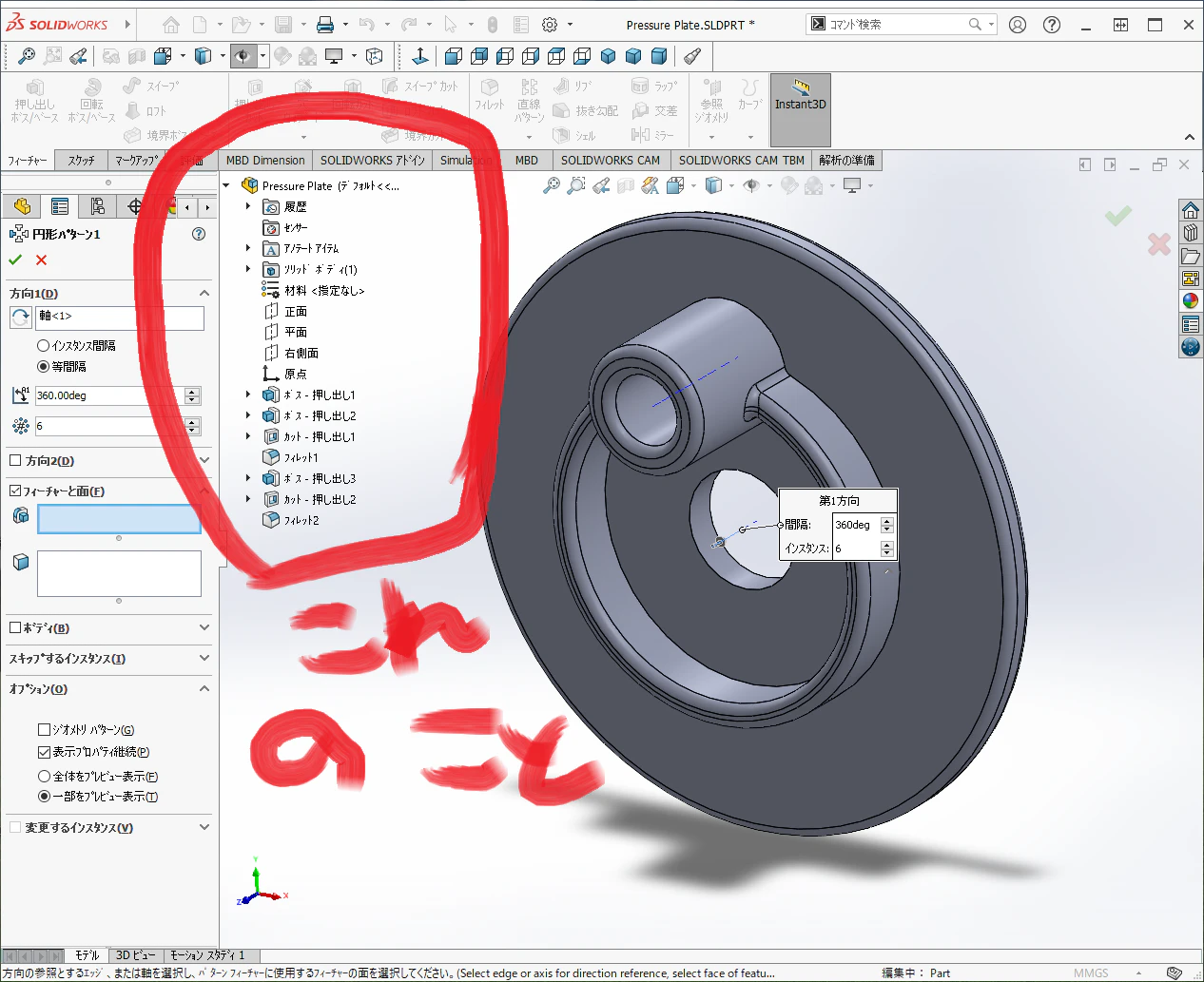Click the 360.00deg angle input field
The height and width of the screenshot is (982, 1204).
pos(109,395)
